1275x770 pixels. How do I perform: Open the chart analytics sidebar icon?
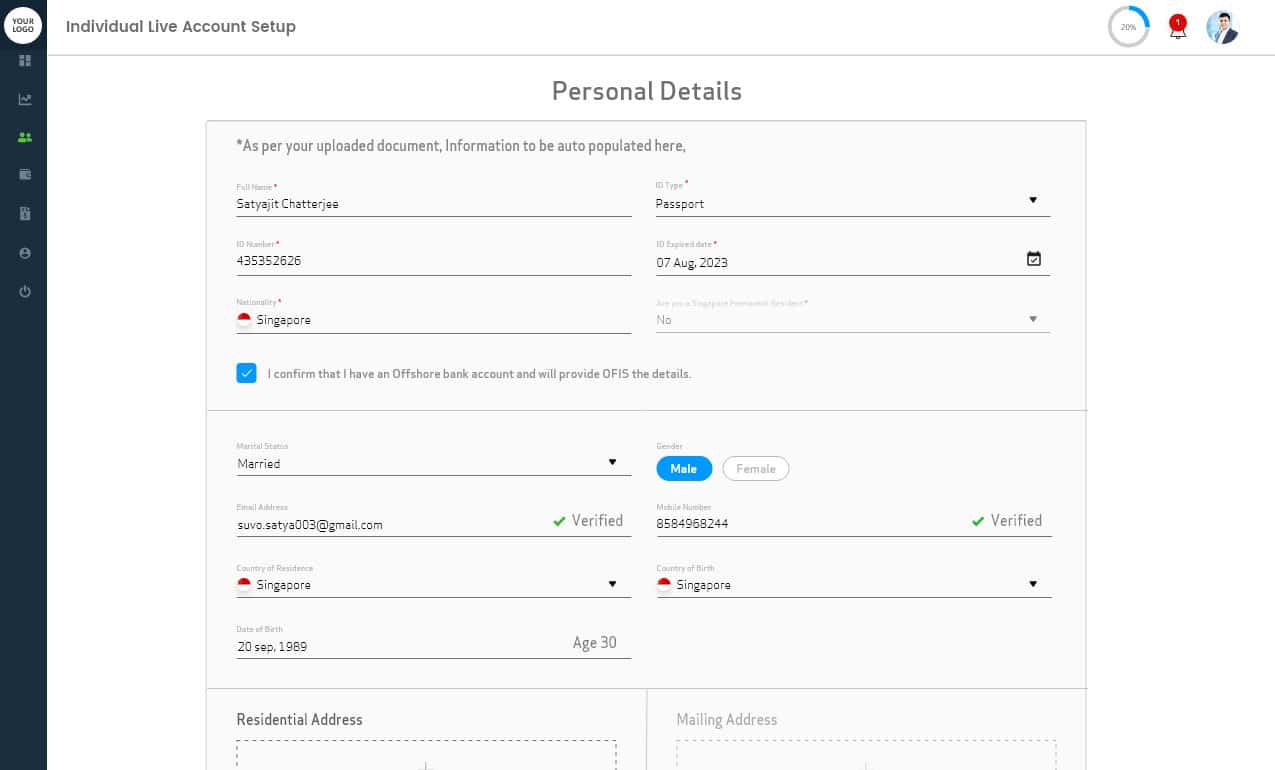25,99
